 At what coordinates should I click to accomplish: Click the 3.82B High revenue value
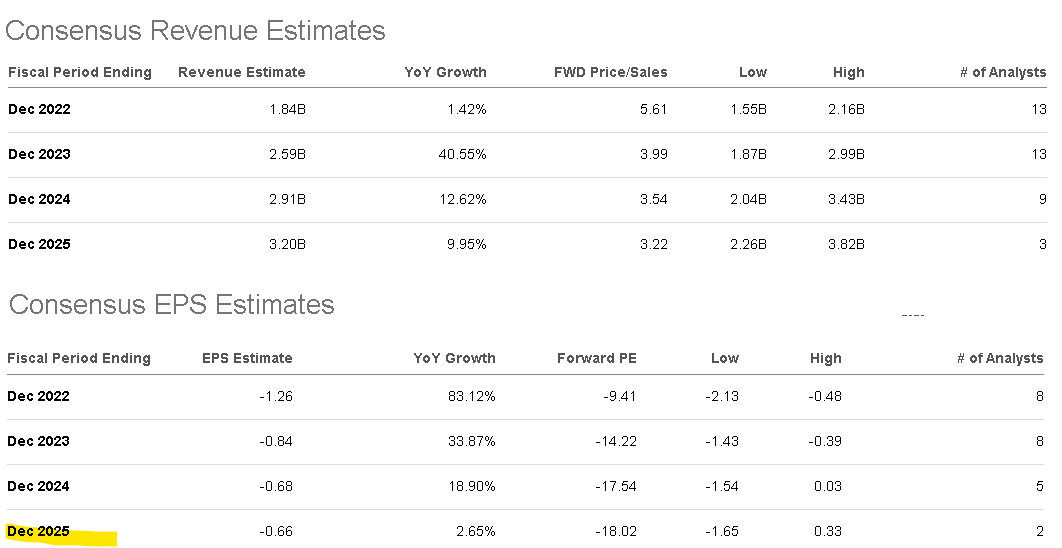click(x=844, y=244)
